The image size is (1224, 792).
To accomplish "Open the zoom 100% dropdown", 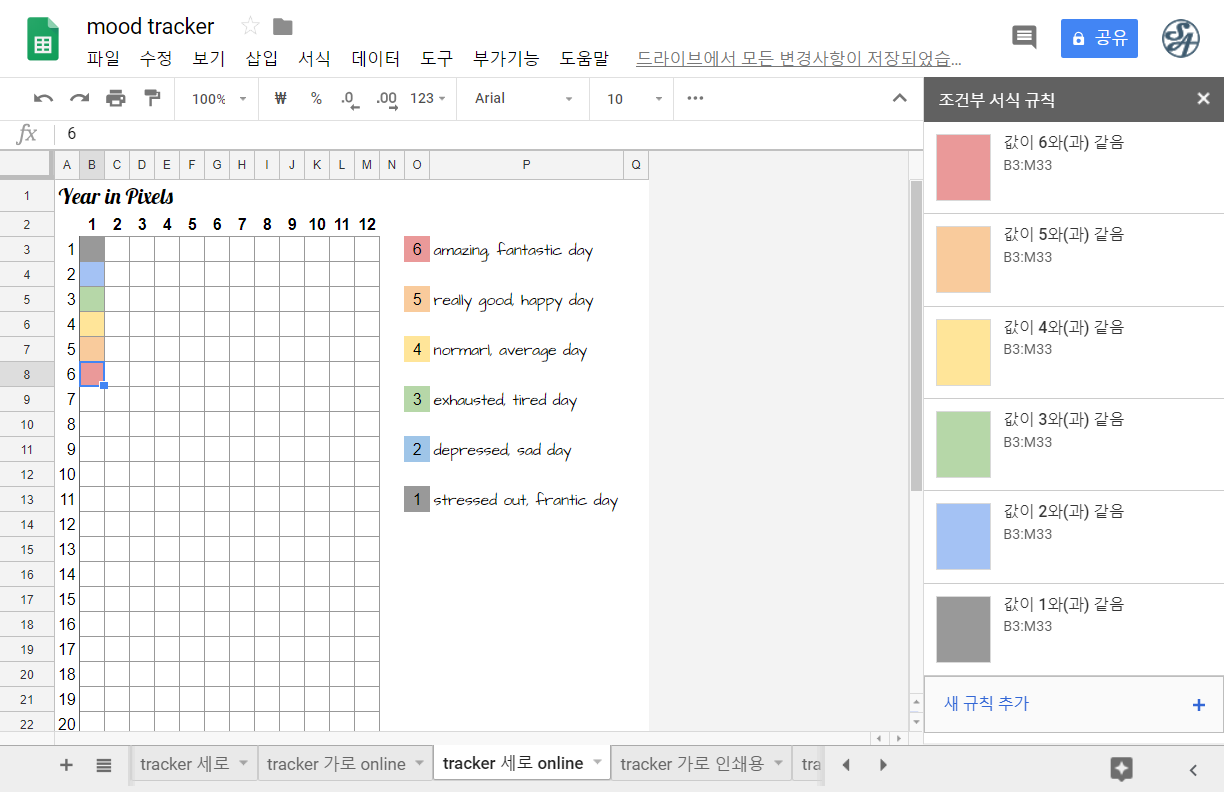I will [x=219, y=98].
